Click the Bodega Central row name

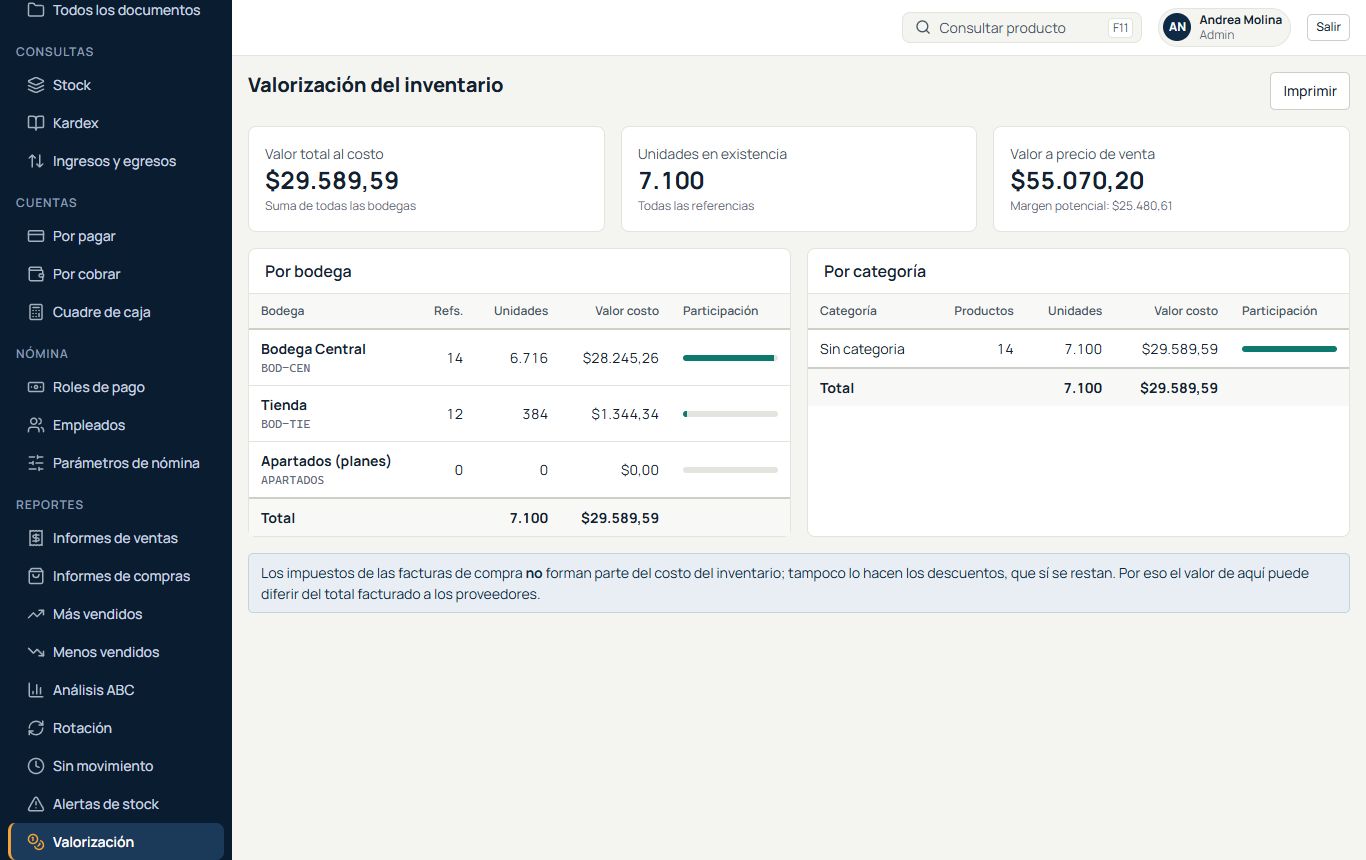click(x=313, y=349)
